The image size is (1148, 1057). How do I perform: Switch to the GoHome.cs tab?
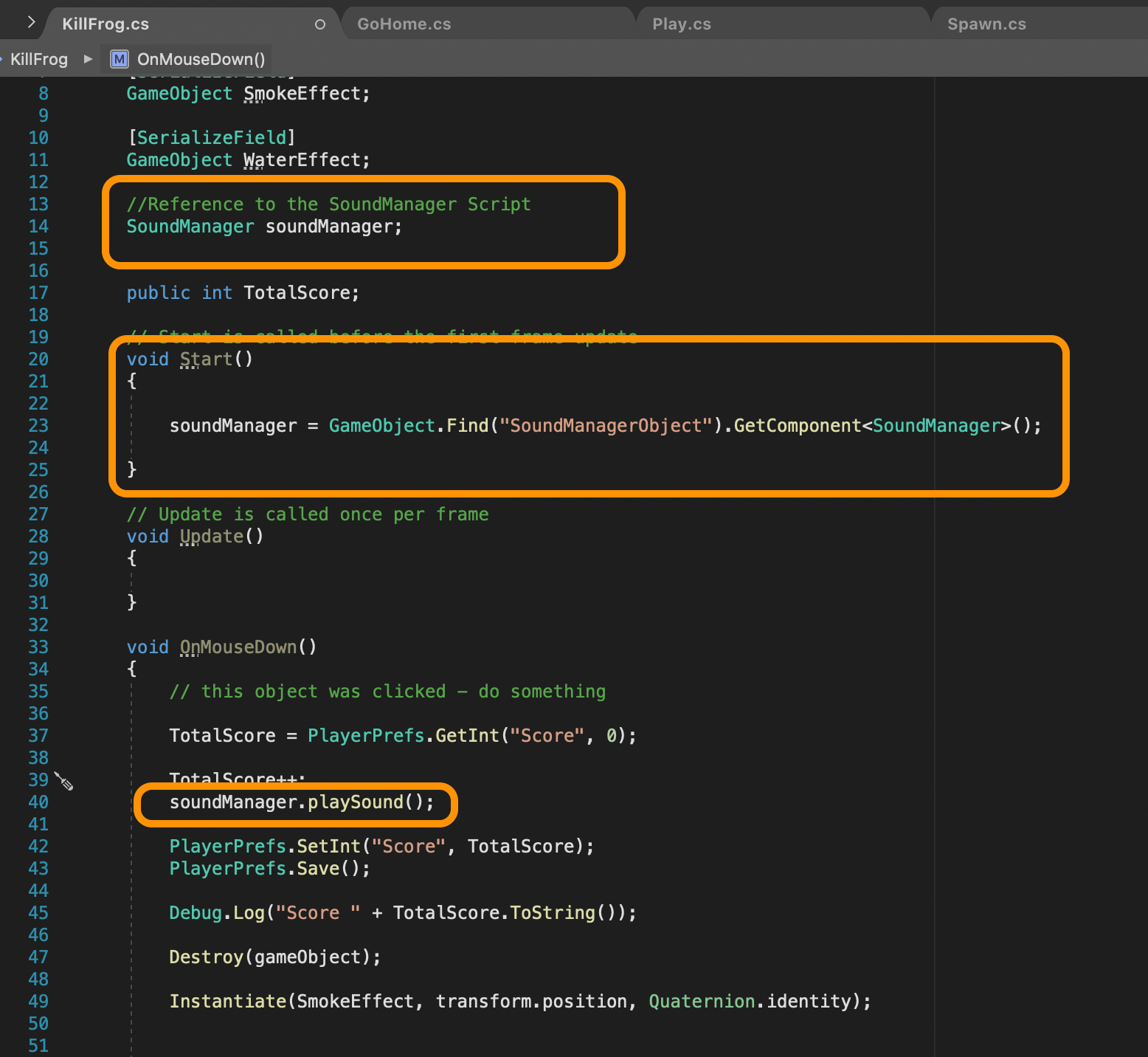[x=404, y=24]
